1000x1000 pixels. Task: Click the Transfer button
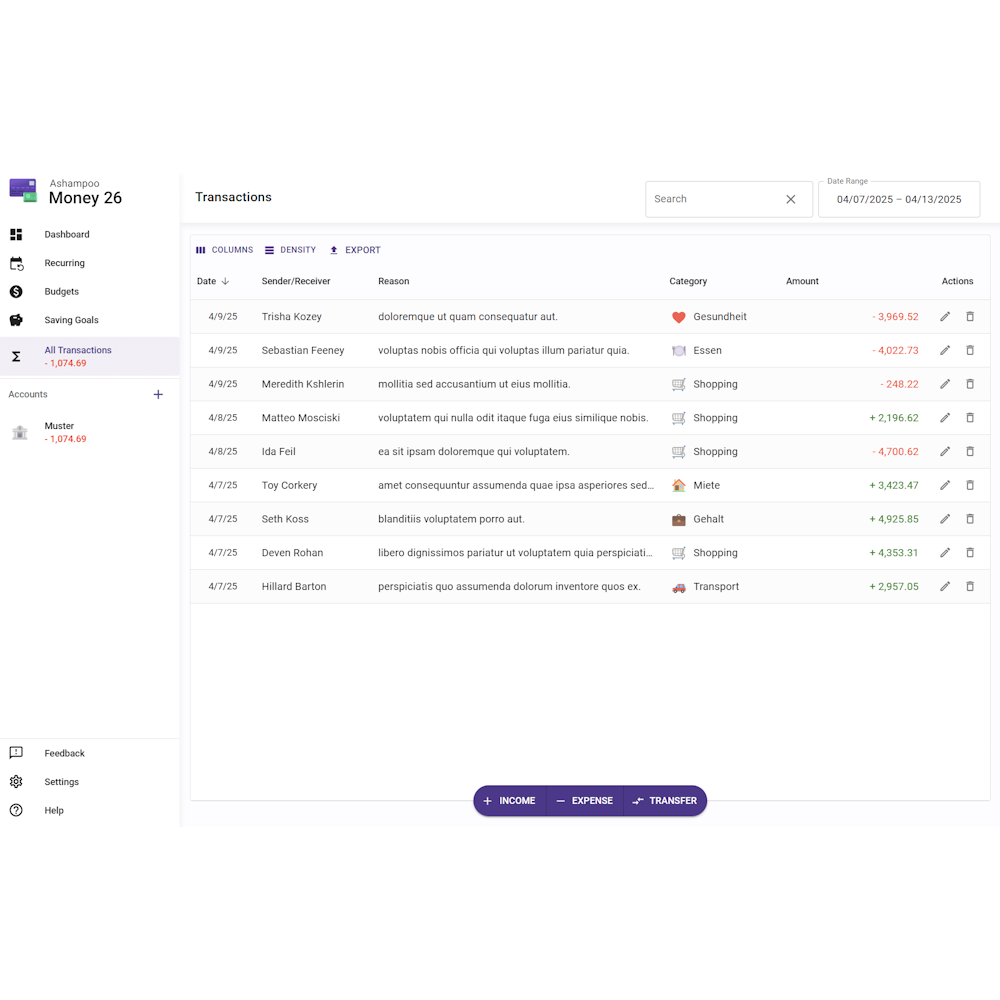click(665, 801)
